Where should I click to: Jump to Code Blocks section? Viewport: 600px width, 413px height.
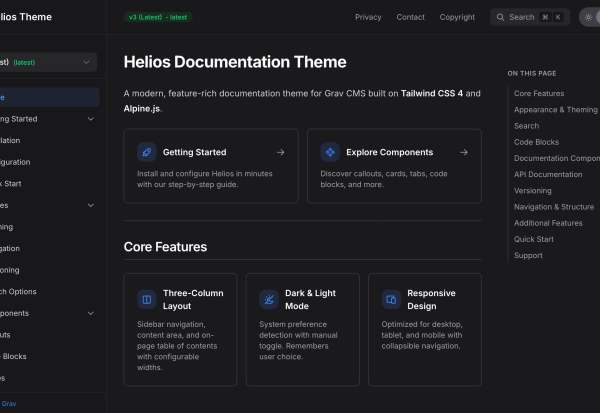pyautogui.click(x=536, y=142)
